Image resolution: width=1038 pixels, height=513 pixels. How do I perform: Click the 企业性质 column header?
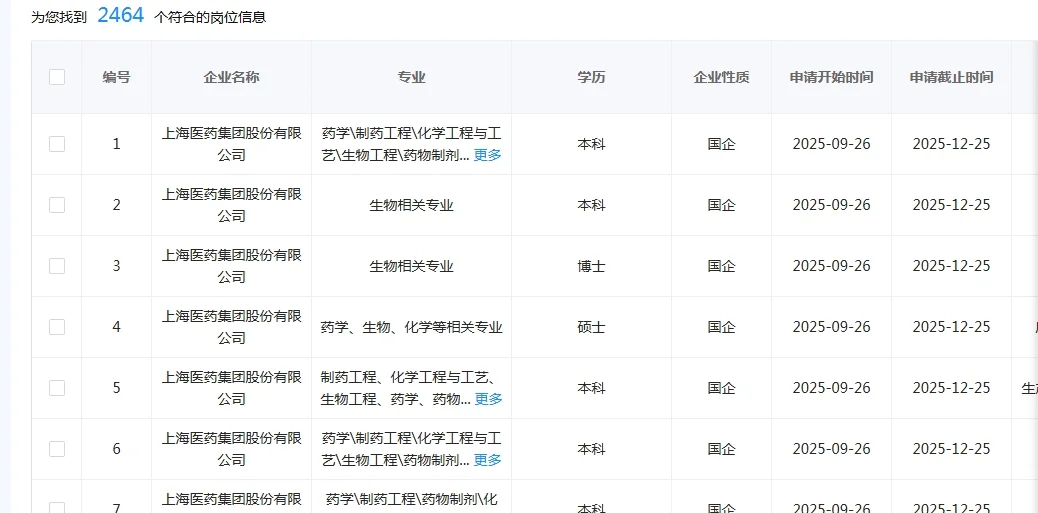[x=721, y=77]
